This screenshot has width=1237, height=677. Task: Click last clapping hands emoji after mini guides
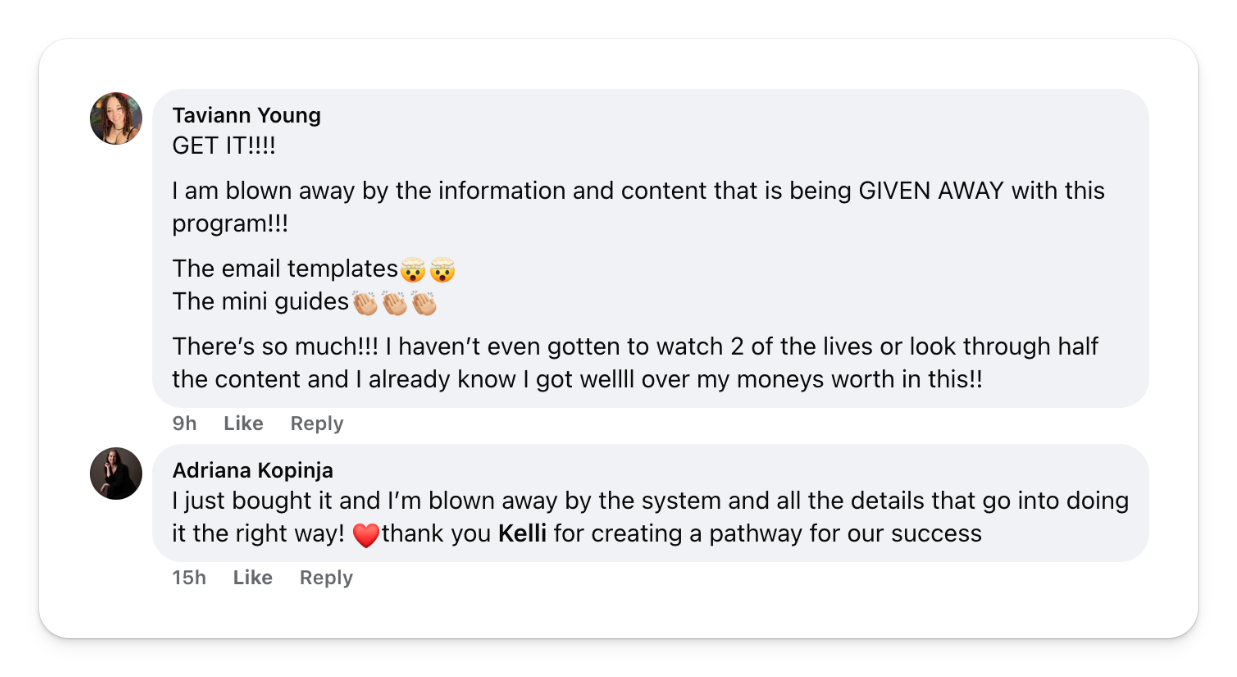coord(424,302)
